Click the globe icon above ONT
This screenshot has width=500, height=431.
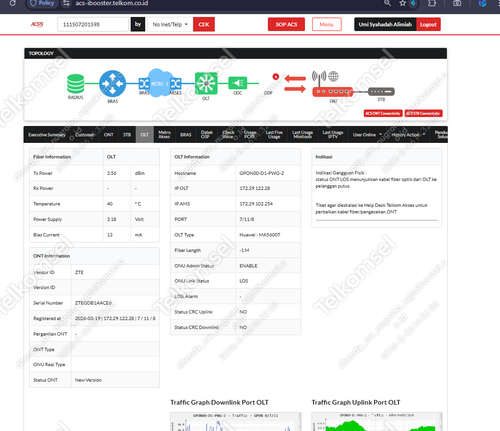coord(333,76)
